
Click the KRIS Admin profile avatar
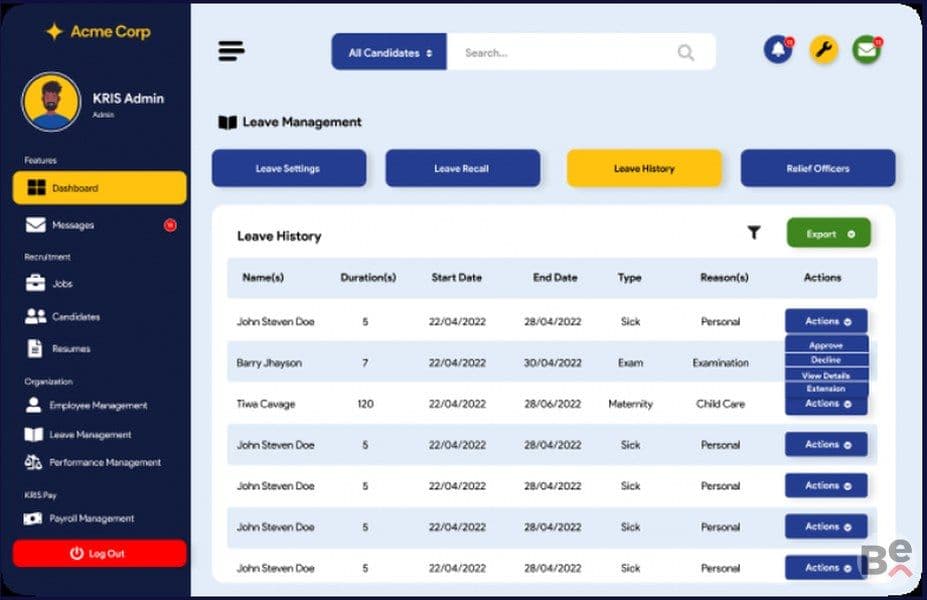click(x=51, y=102)
